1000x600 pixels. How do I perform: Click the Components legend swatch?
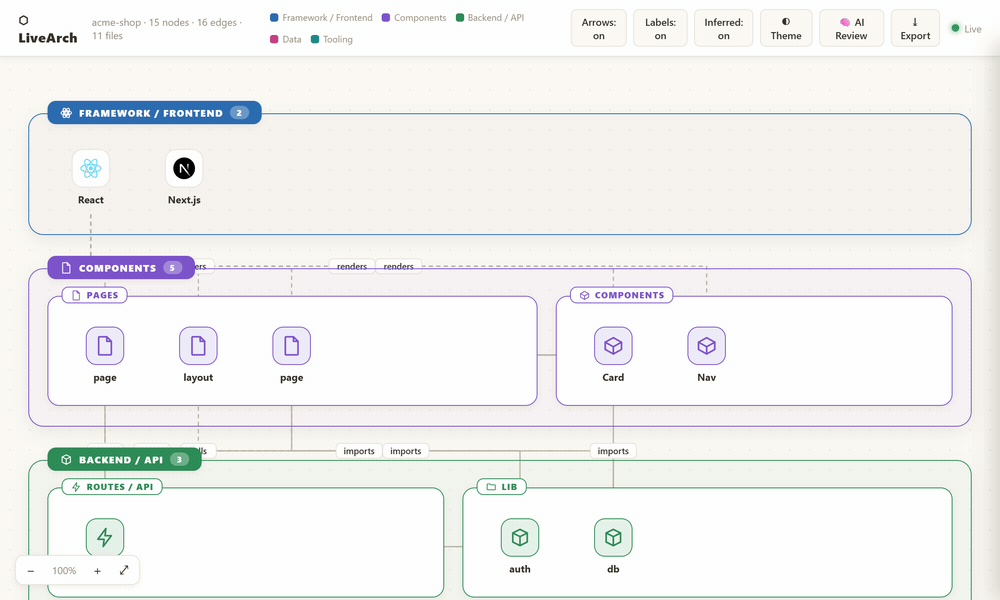[386, 18]
